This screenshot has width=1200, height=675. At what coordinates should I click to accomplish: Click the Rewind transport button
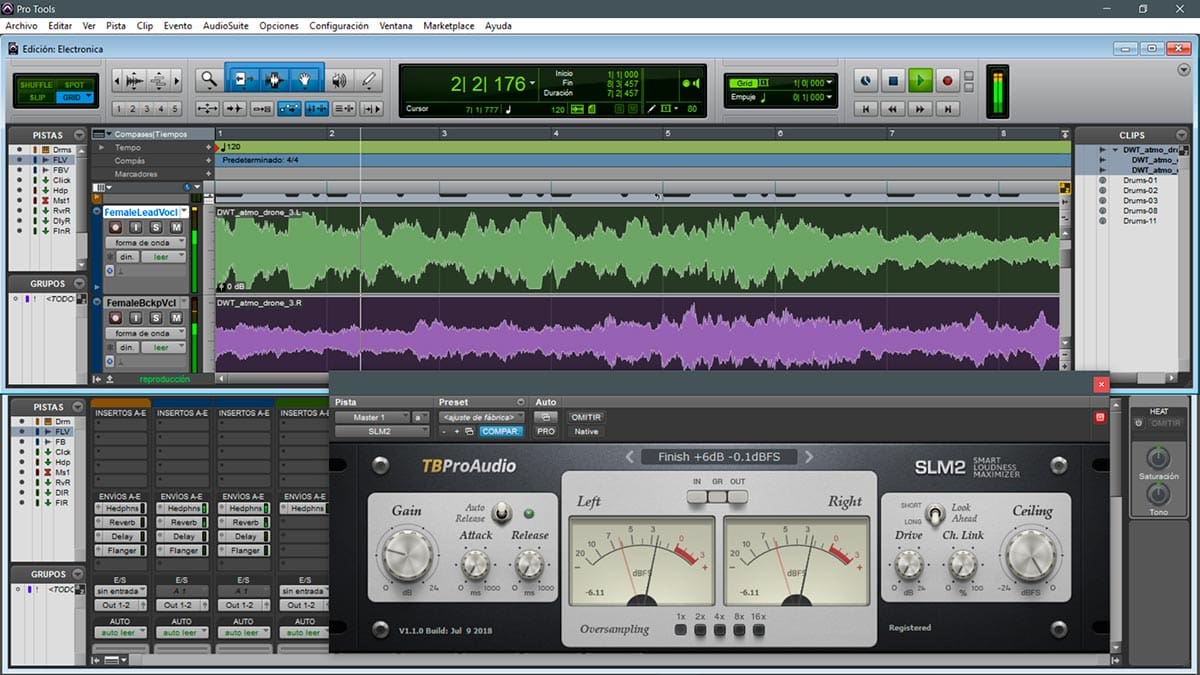click(893, 108)
